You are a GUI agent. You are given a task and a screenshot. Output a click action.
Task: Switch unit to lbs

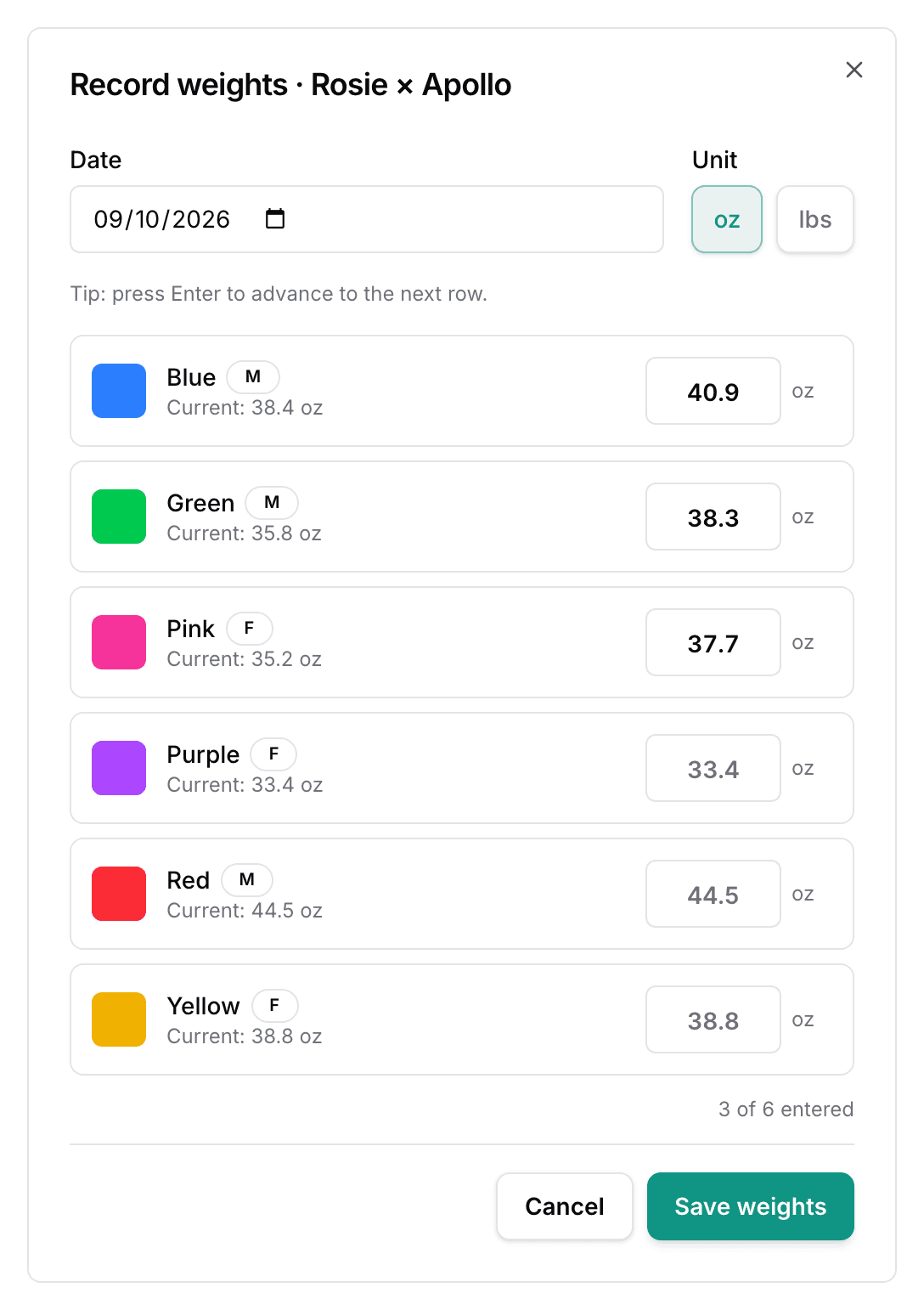815,219
